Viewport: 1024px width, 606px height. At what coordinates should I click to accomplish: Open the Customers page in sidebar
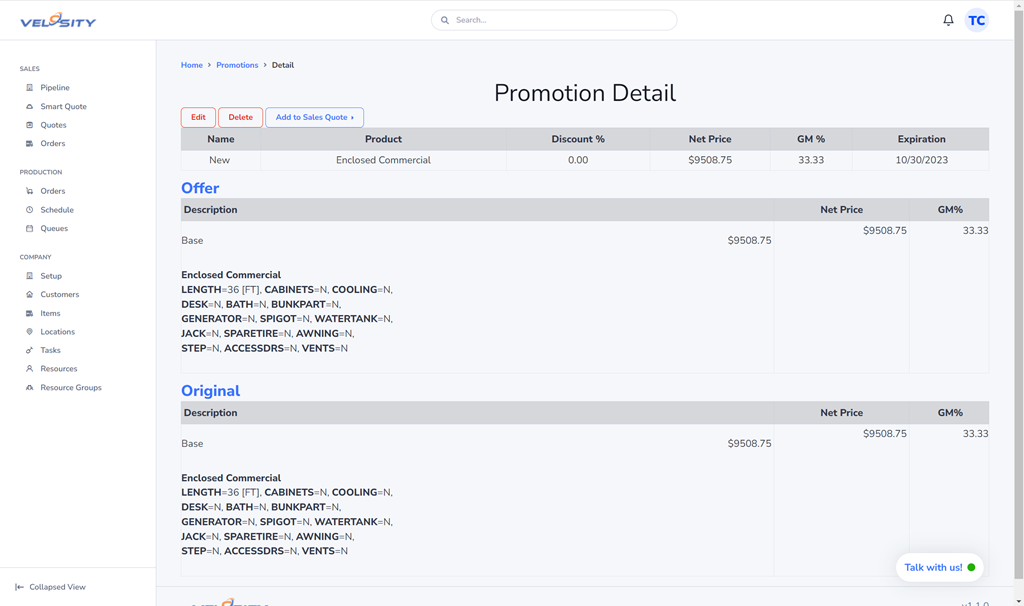pos(59,295)
